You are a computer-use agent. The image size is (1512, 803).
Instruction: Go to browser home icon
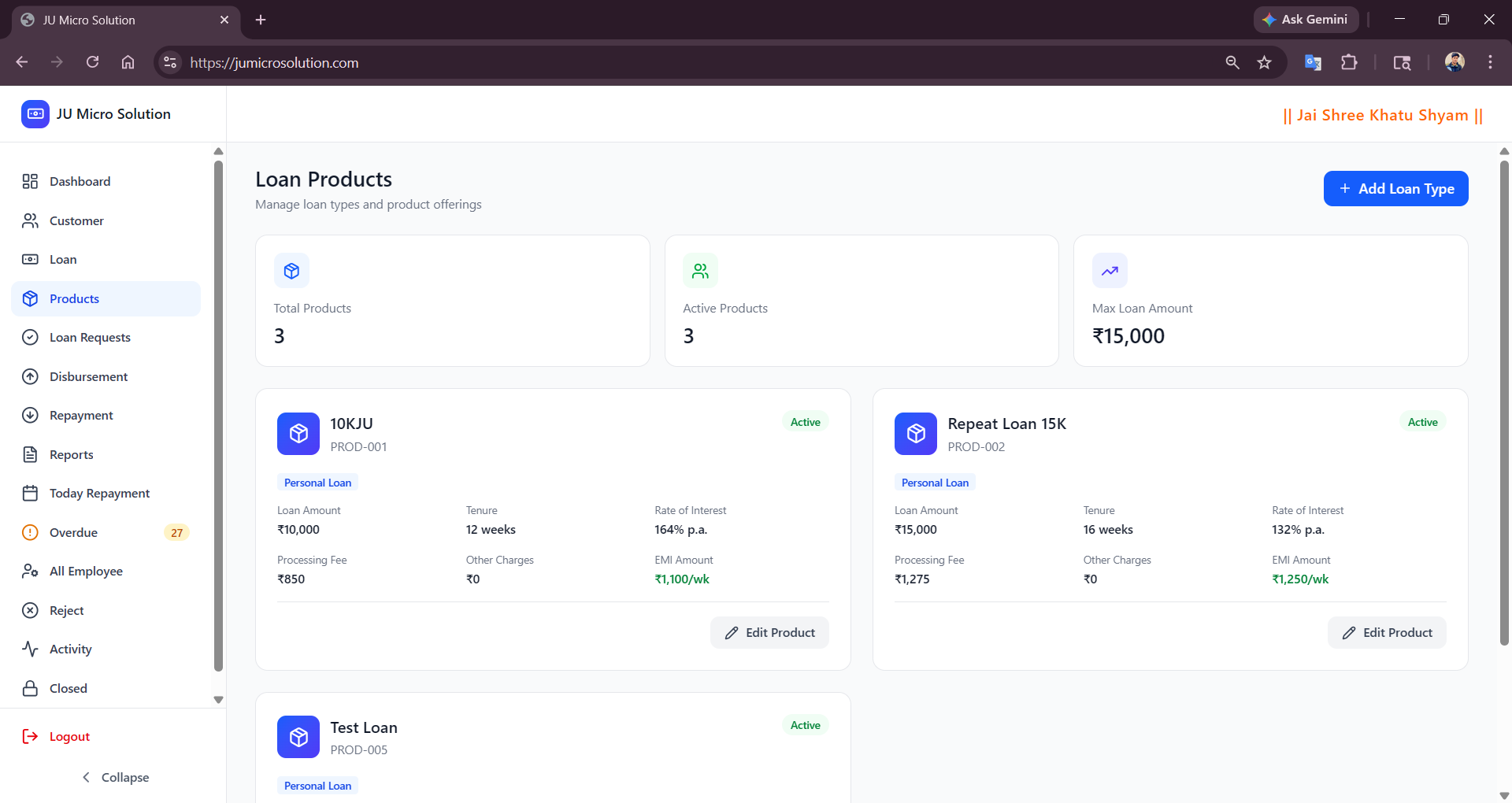(128, 62)
